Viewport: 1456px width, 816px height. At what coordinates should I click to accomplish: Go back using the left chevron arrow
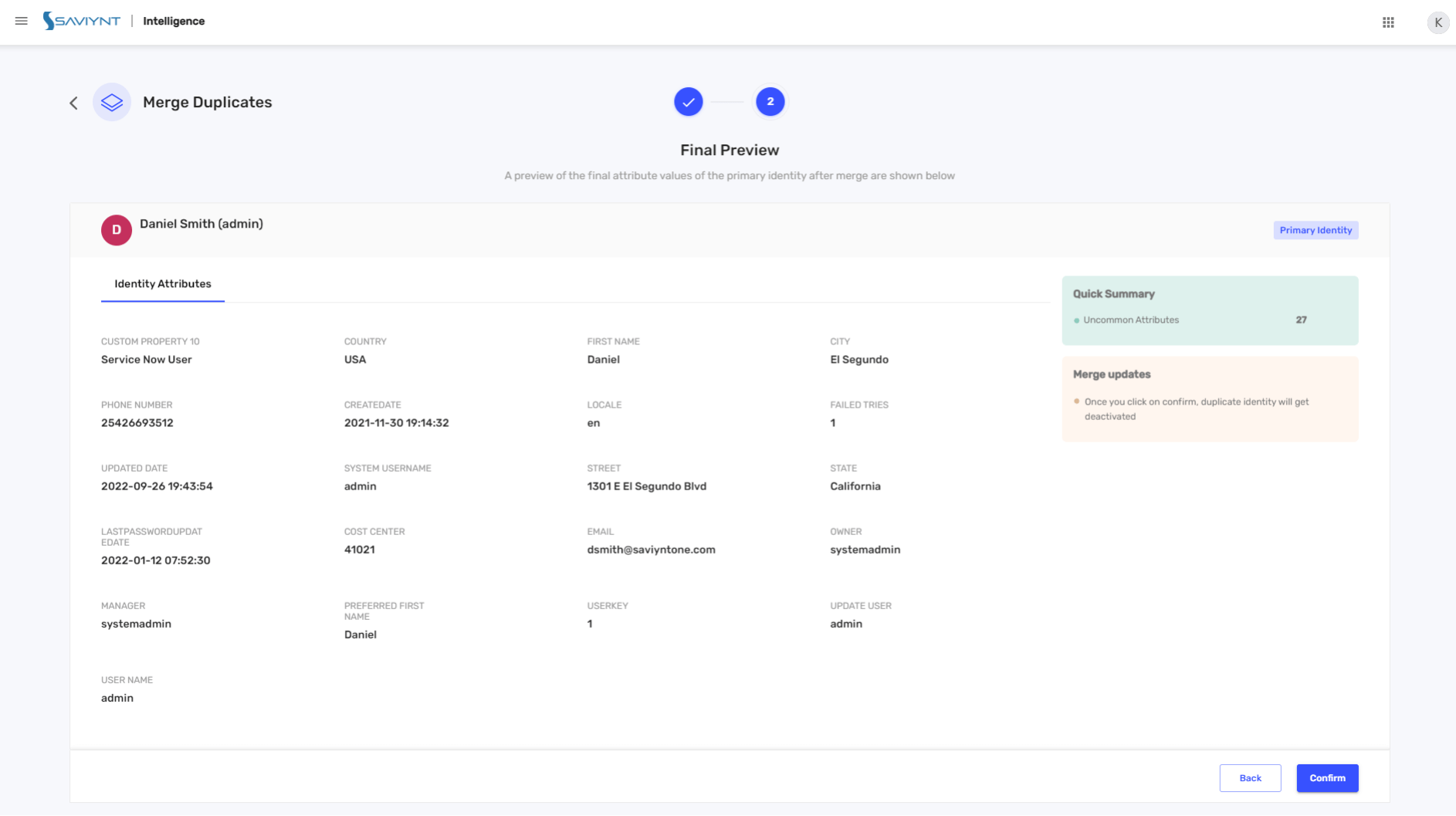(74, 103)
